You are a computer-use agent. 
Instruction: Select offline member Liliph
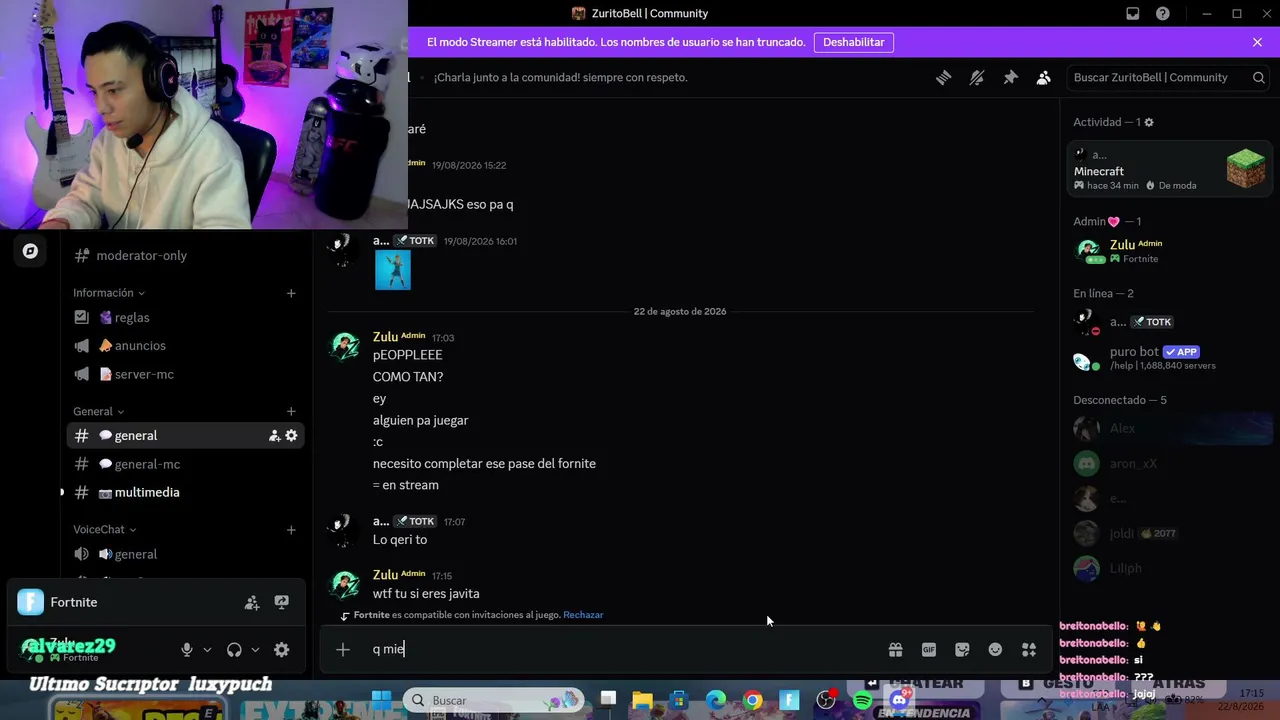point(1169,568)
